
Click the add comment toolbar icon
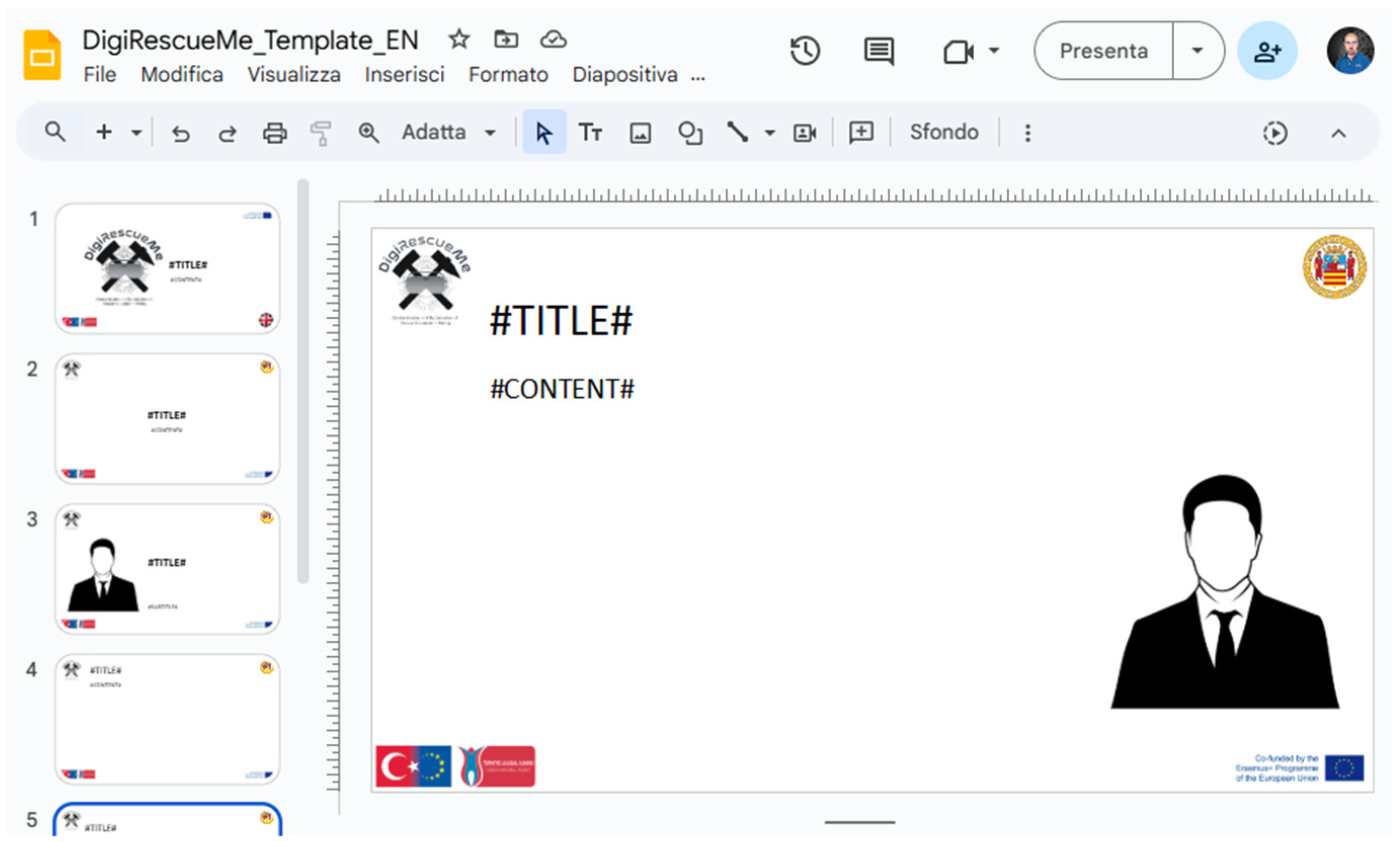[x=860, y=133]
